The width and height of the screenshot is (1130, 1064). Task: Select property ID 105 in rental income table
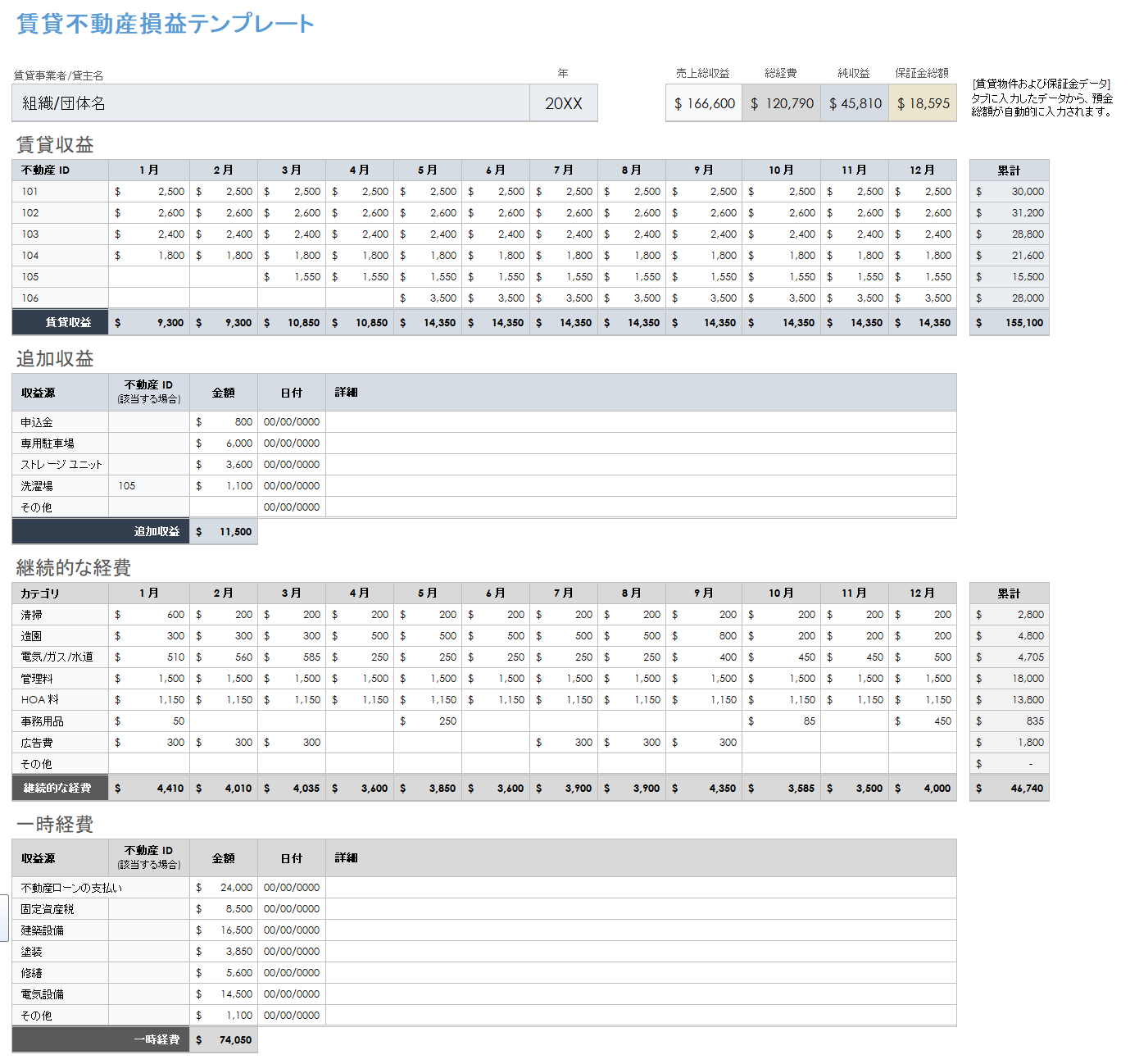click(x=61, y=277)
